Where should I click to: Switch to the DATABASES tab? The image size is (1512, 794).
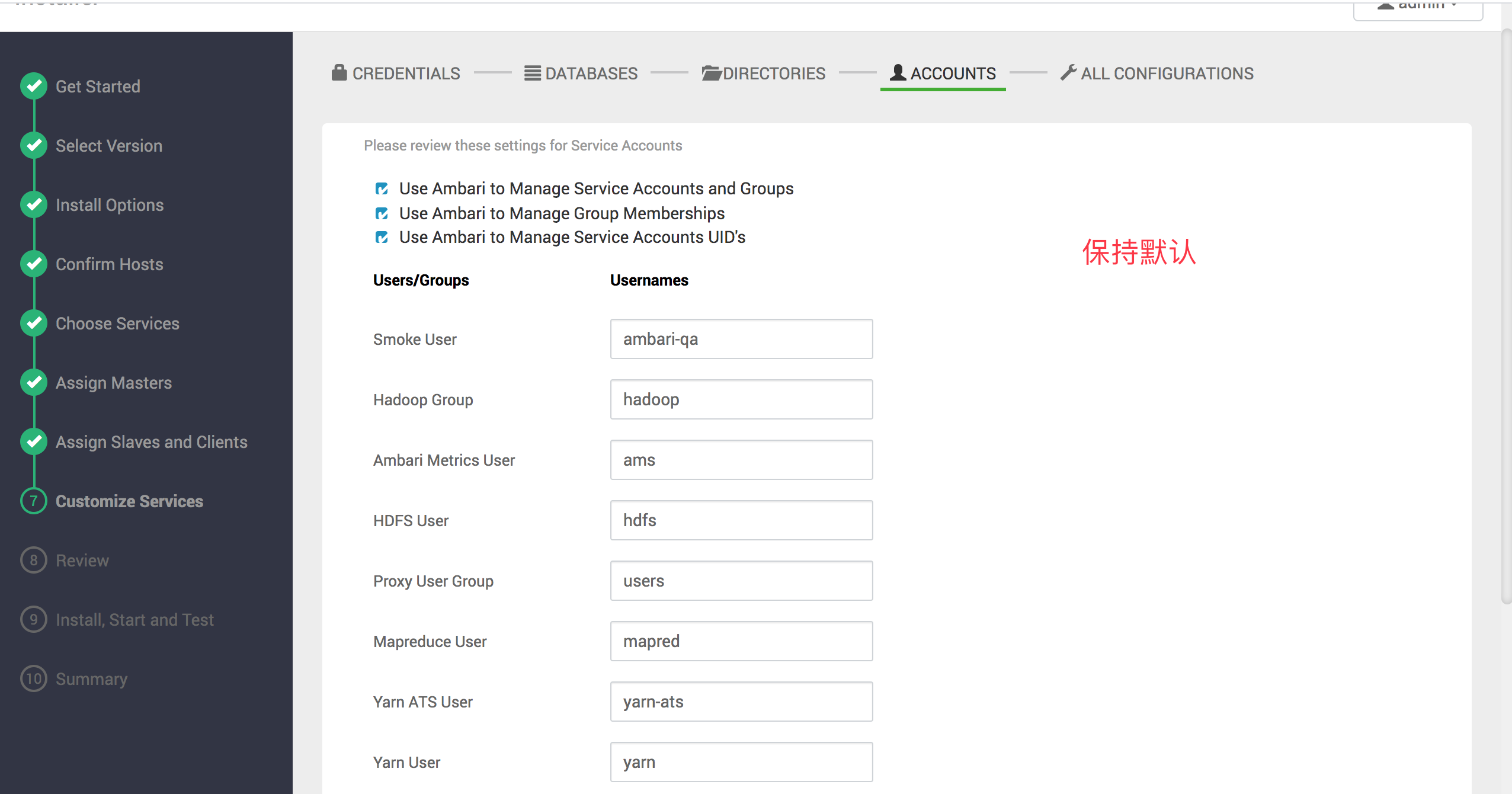coord(591,73)
